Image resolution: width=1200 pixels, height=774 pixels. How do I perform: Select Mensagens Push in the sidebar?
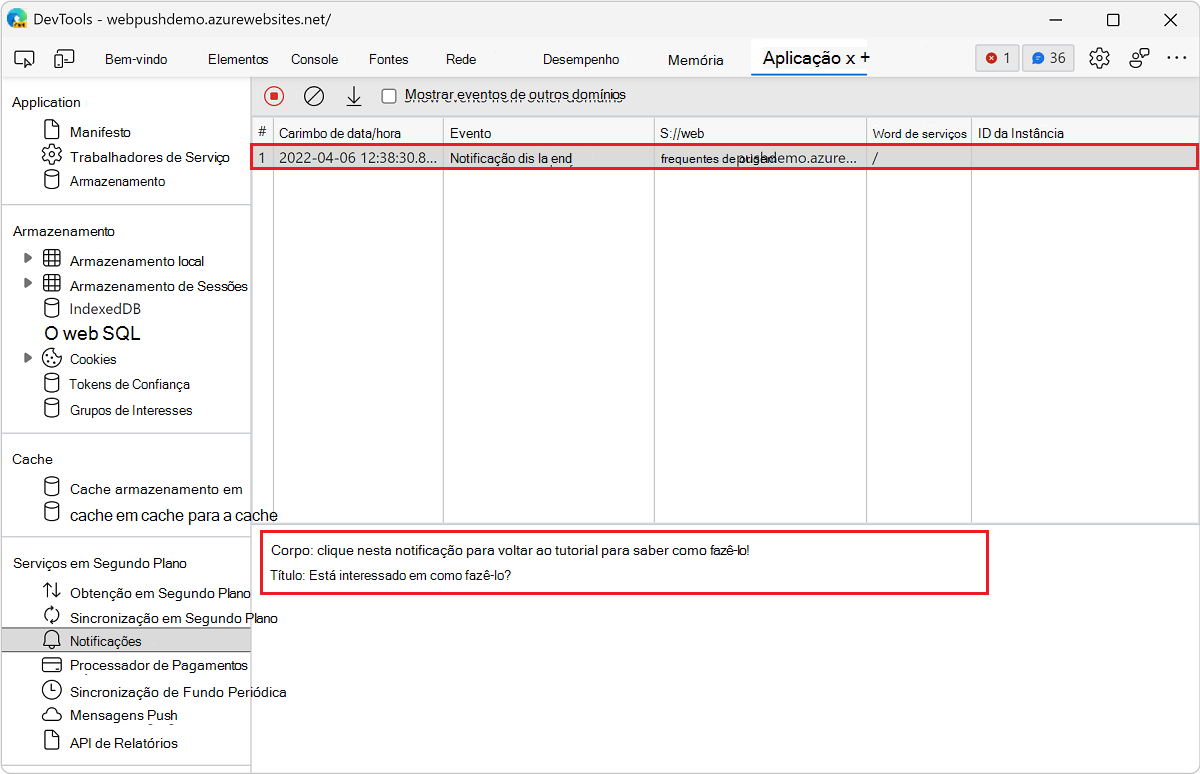[124, 715]
